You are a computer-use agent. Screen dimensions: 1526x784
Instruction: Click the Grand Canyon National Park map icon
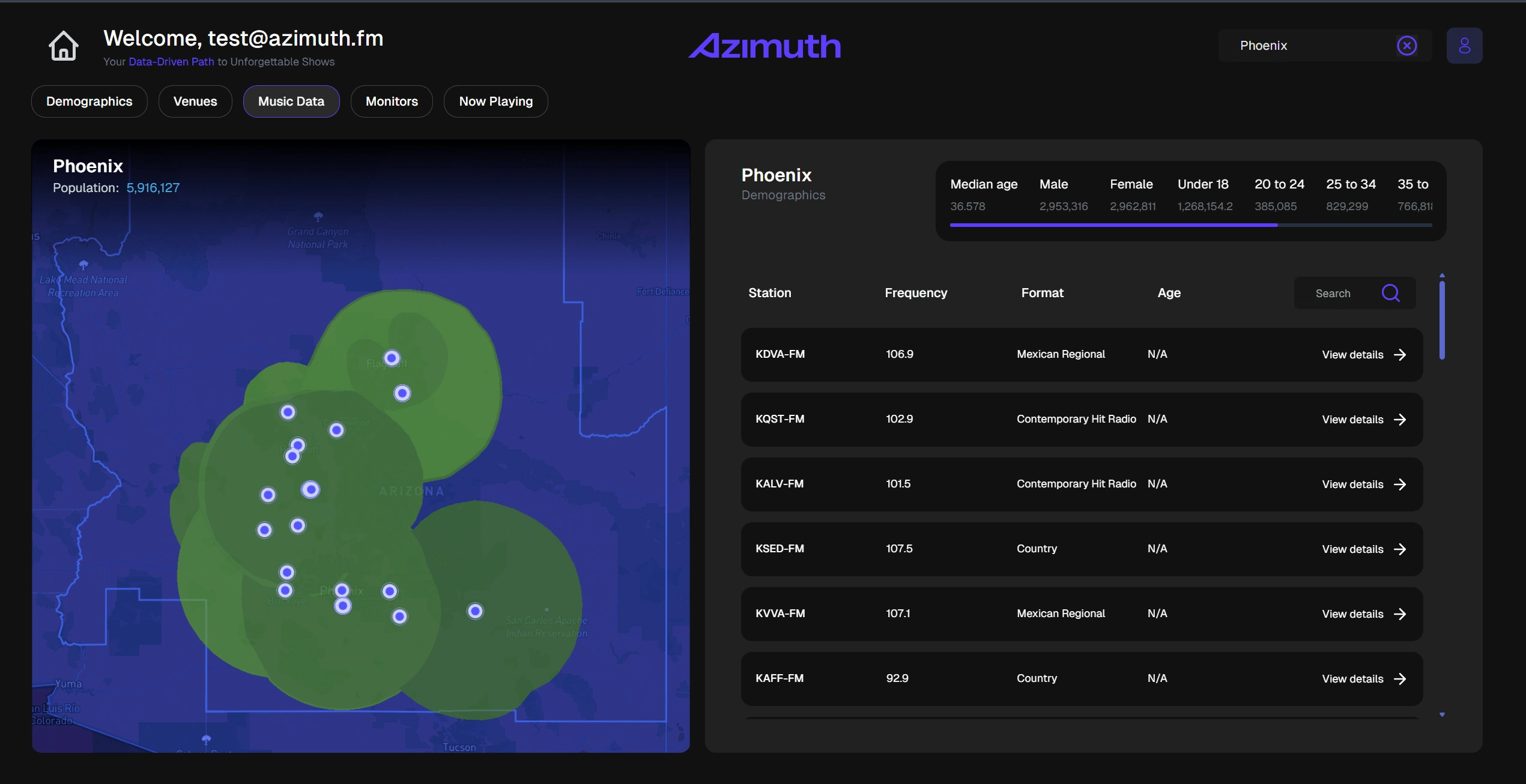pyautogui.click(x=318, y=216)
